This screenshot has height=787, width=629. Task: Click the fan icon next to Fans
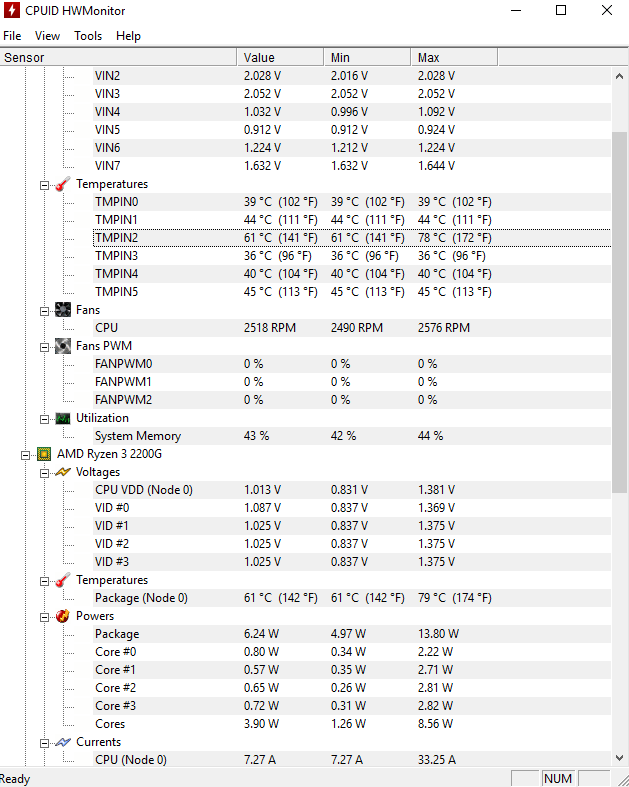click(63, 310)
